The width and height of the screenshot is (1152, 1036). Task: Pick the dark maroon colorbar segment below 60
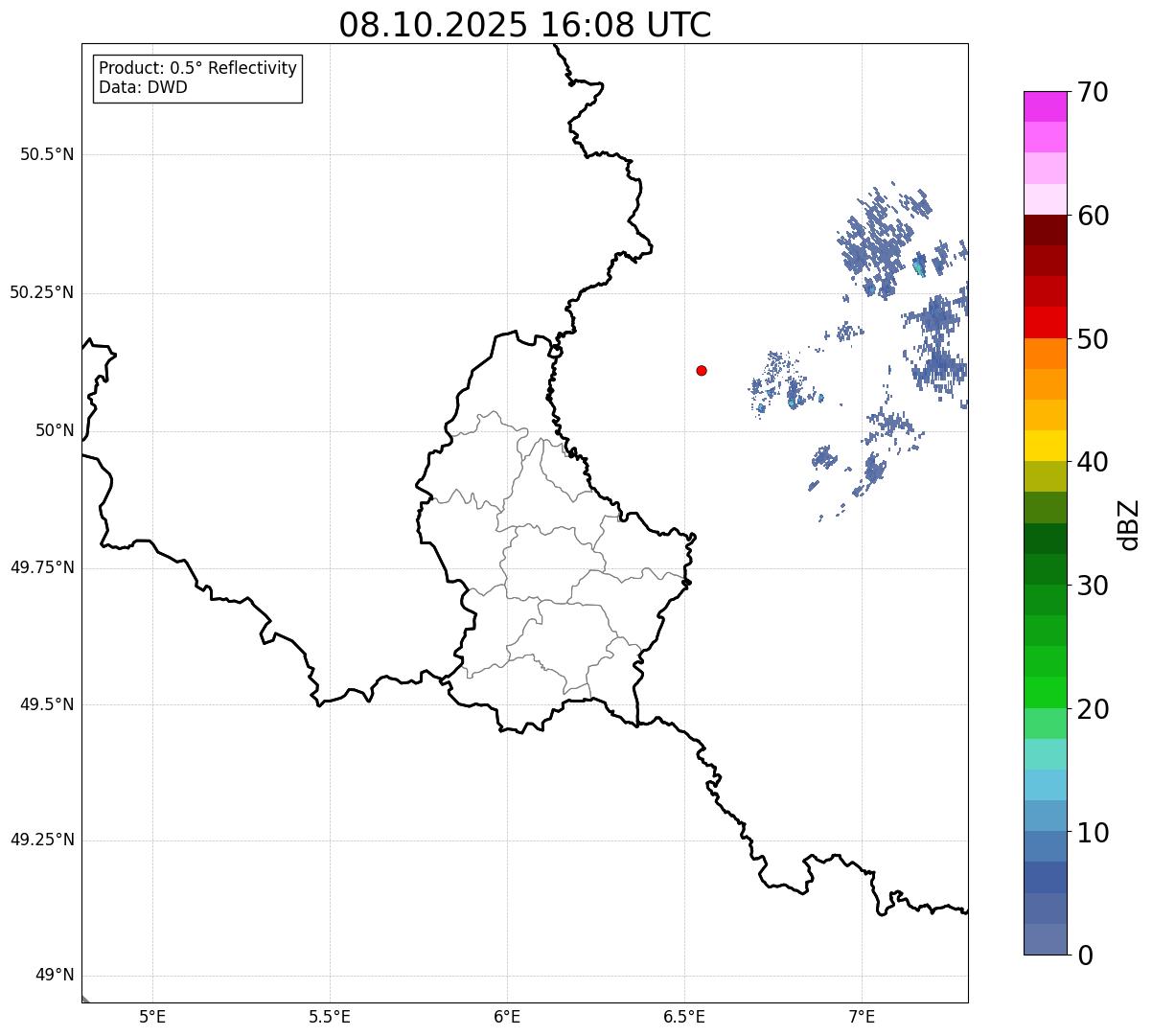pos(1045,230)
